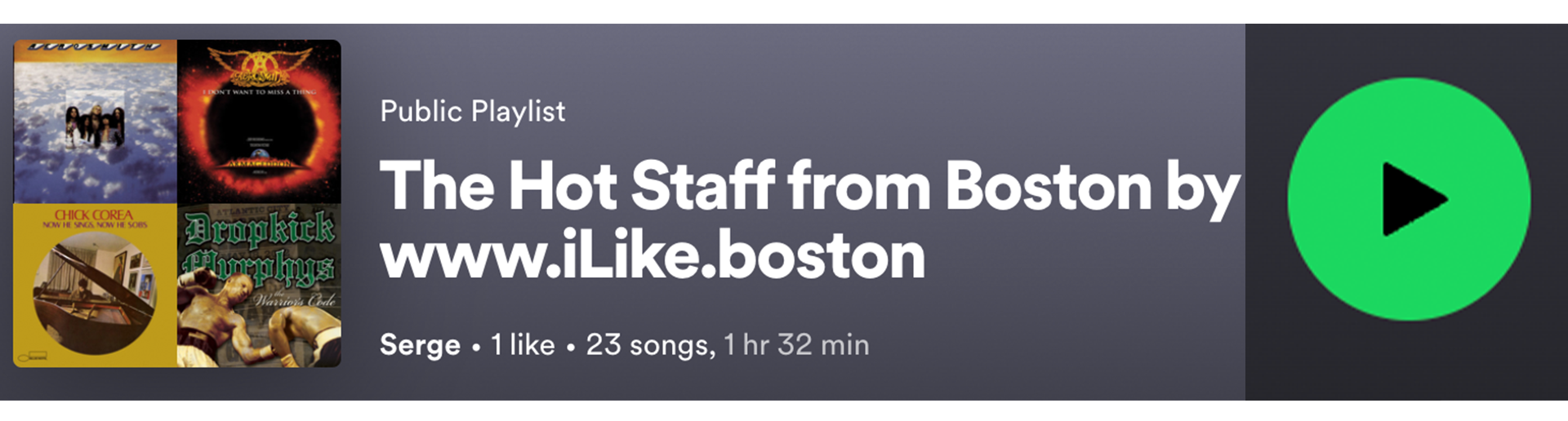Click the "CHICK COREA" red title text
Image resolution: width=1568 pixels, height=421 pixels.
pyautogui.click(x=93, y=215)
